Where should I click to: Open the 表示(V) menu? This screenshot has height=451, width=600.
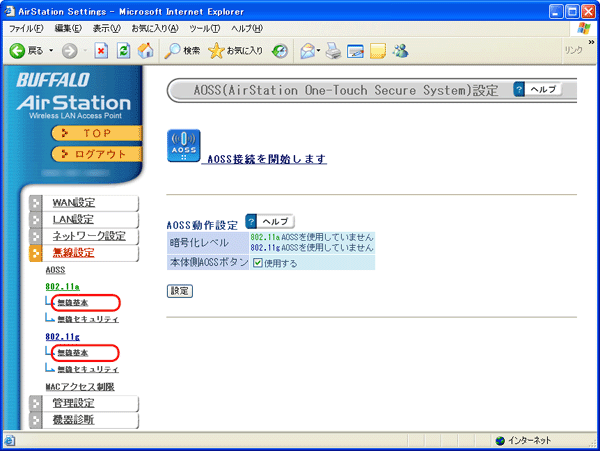(x=106, y=29)
